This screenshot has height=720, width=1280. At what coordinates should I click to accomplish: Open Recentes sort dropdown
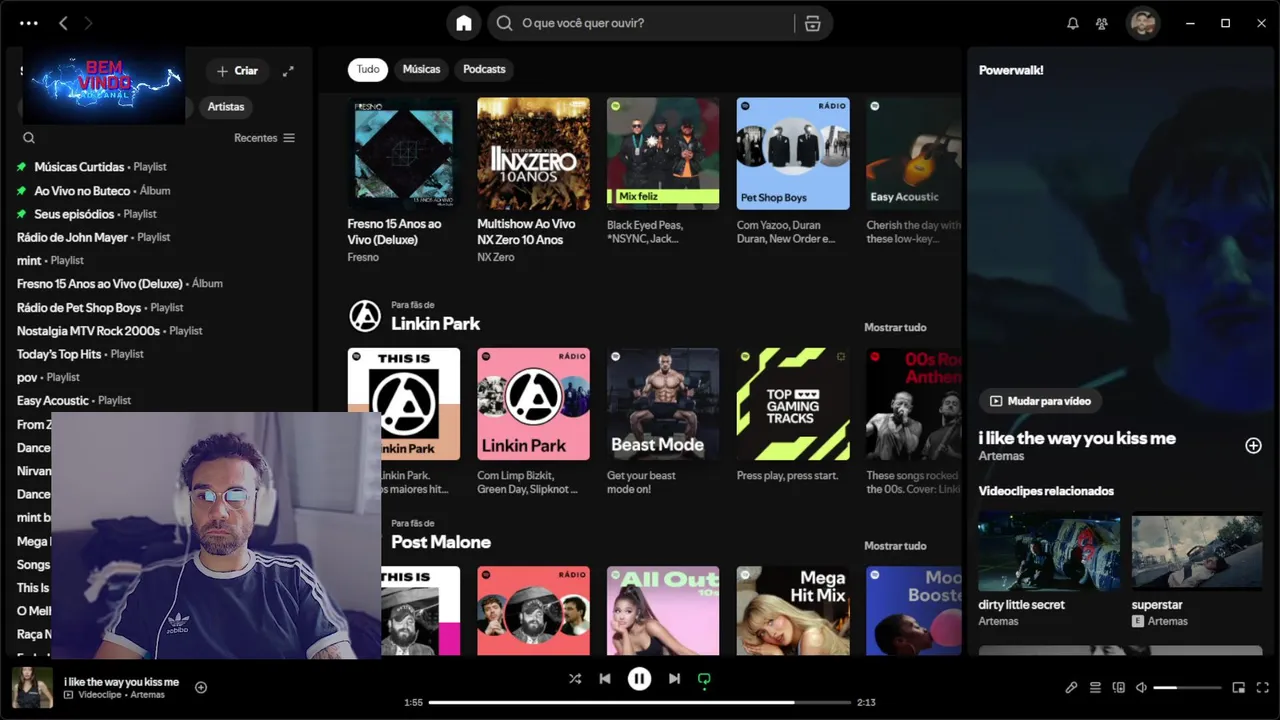coord(264,138)
